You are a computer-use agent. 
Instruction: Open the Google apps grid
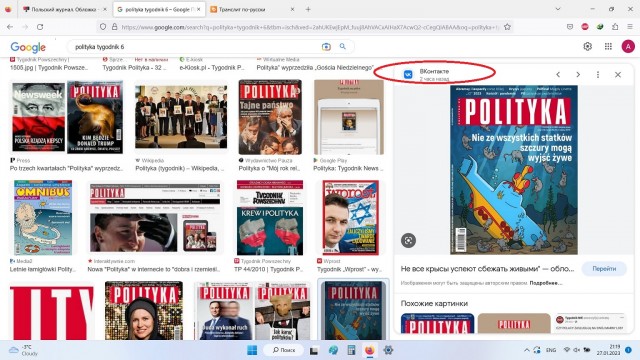608,47
